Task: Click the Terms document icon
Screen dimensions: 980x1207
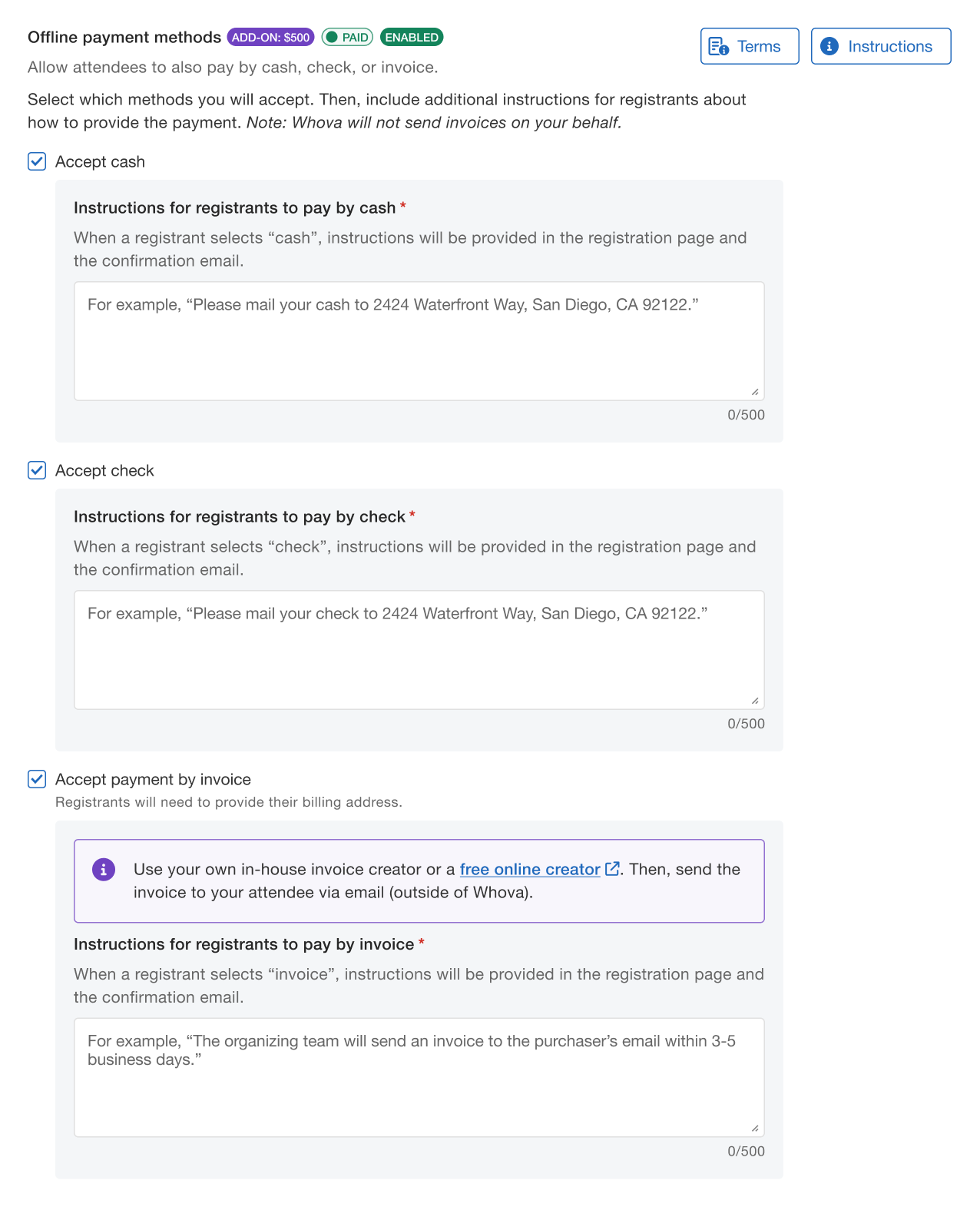Action: point(719,46)
